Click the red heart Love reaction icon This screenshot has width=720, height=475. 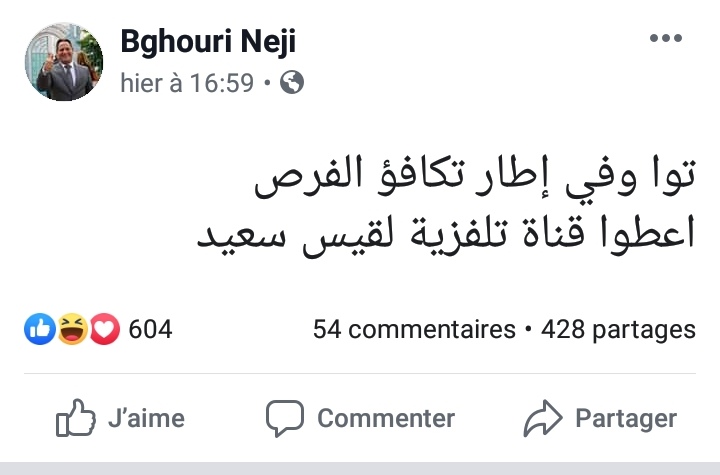[x=104, y=329]
